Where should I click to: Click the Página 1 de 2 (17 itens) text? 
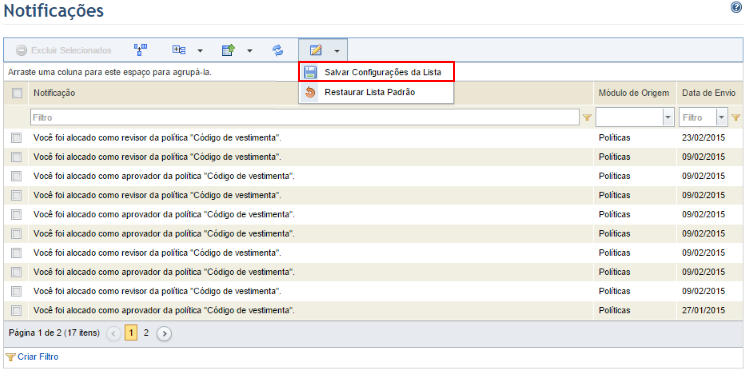coord(54,333)
